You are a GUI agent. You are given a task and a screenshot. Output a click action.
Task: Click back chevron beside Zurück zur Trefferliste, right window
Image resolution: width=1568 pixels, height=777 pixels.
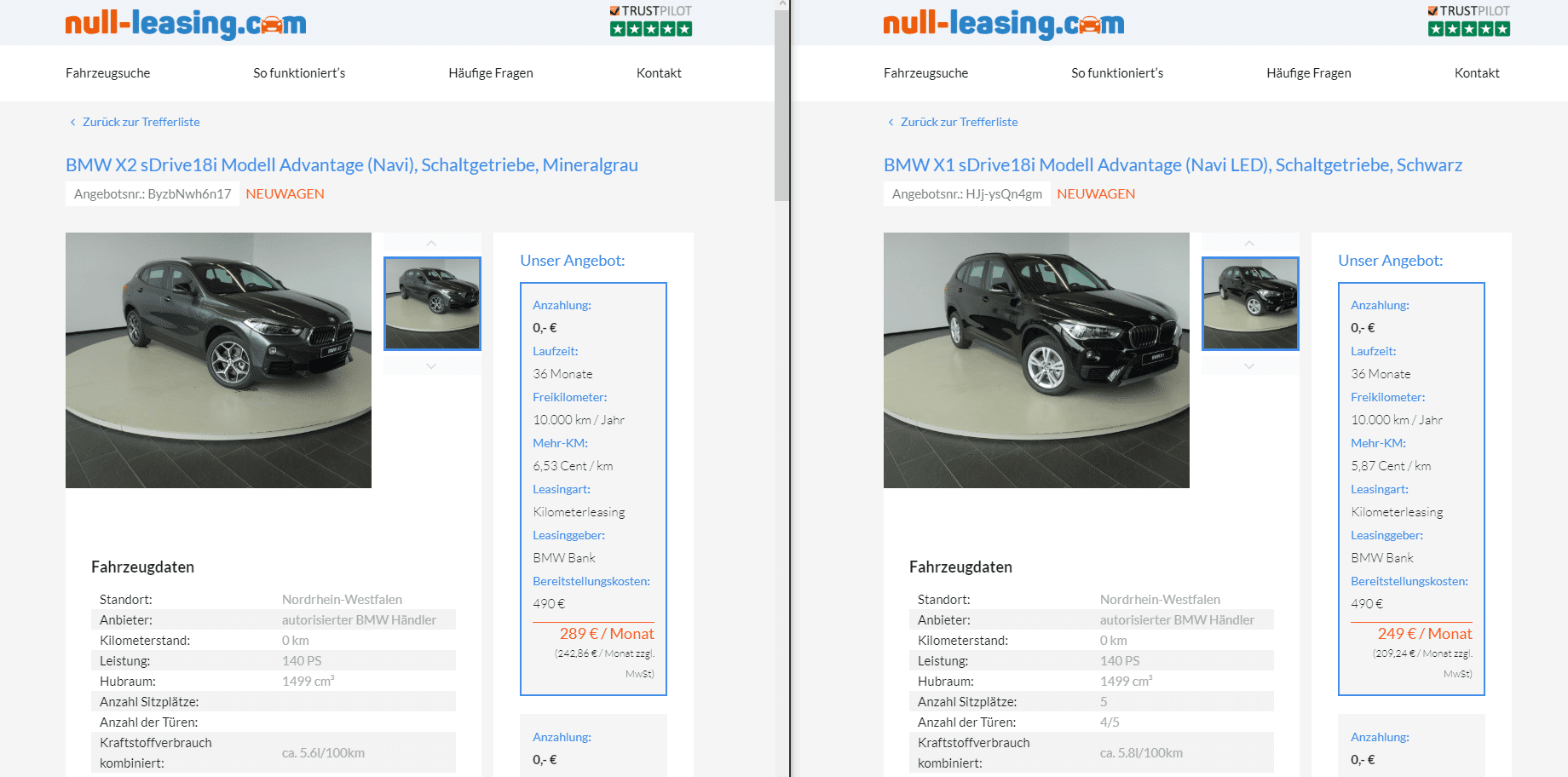pyautogui.click(x=891, y=122)
